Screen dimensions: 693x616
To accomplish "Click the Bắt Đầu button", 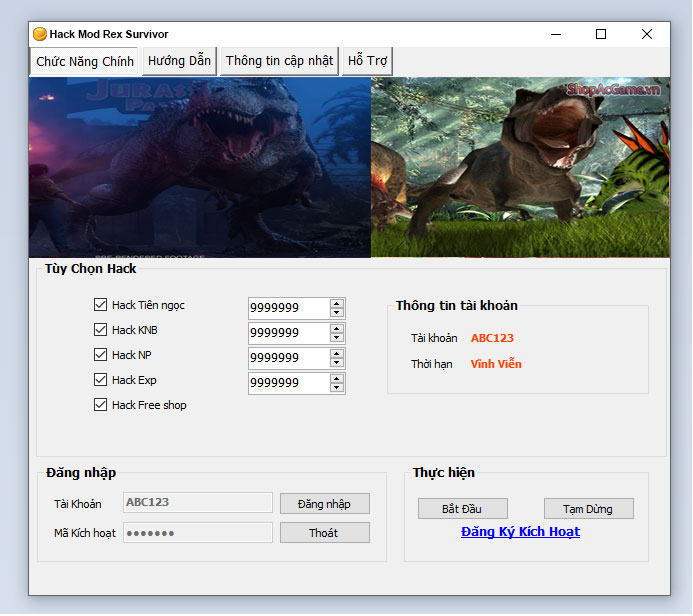I will pyautogui.click(x=463, y=509).
